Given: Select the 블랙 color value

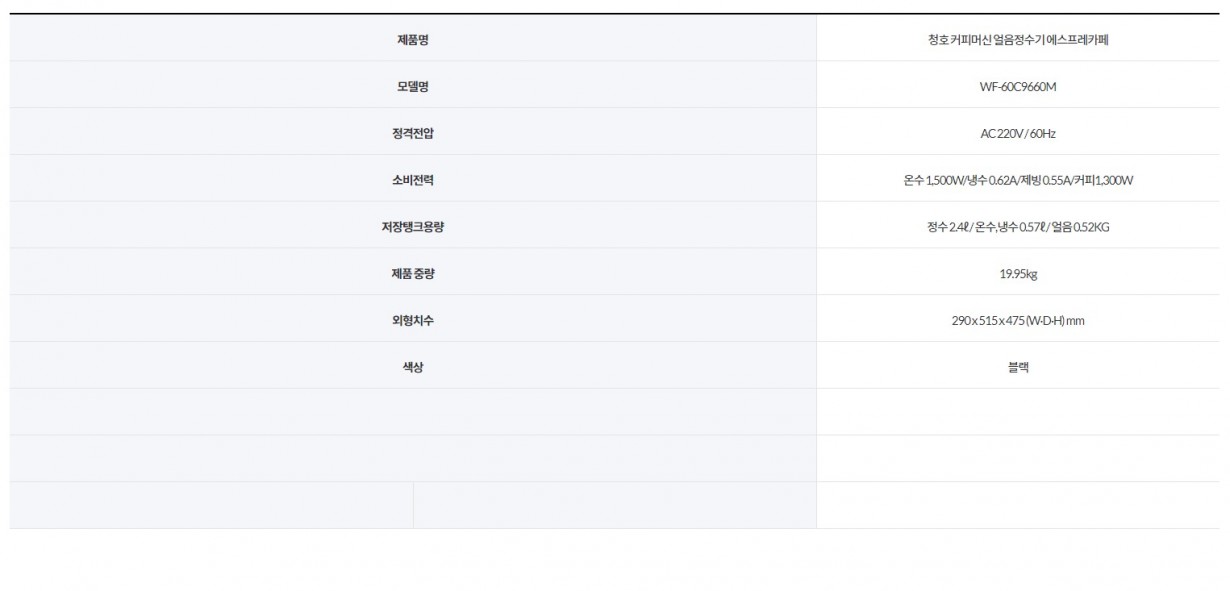Looking at the screenshot, I should point(1018,368).
